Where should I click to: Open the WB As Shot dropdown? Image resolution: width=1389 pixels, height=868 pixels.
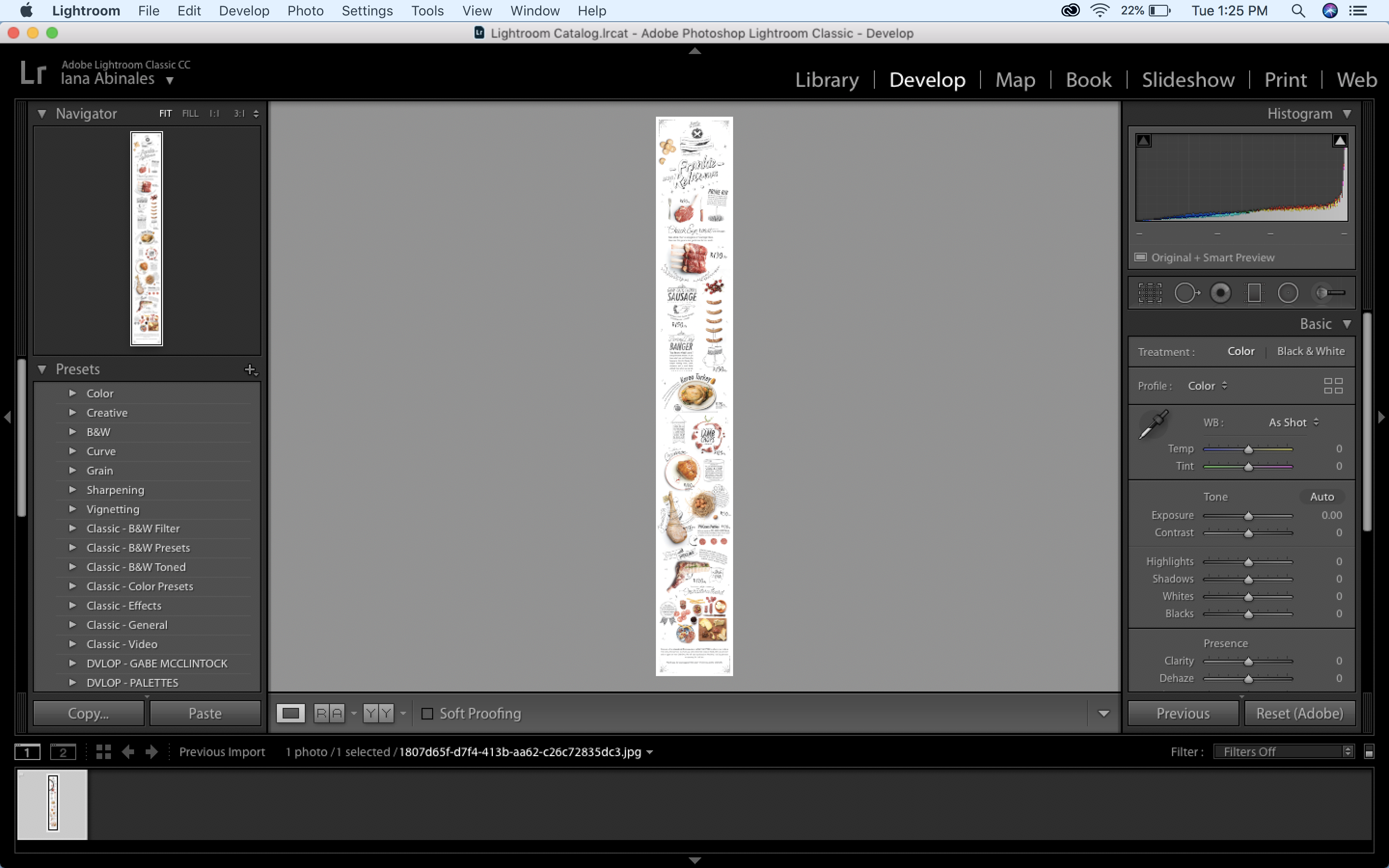(1293, 422)
